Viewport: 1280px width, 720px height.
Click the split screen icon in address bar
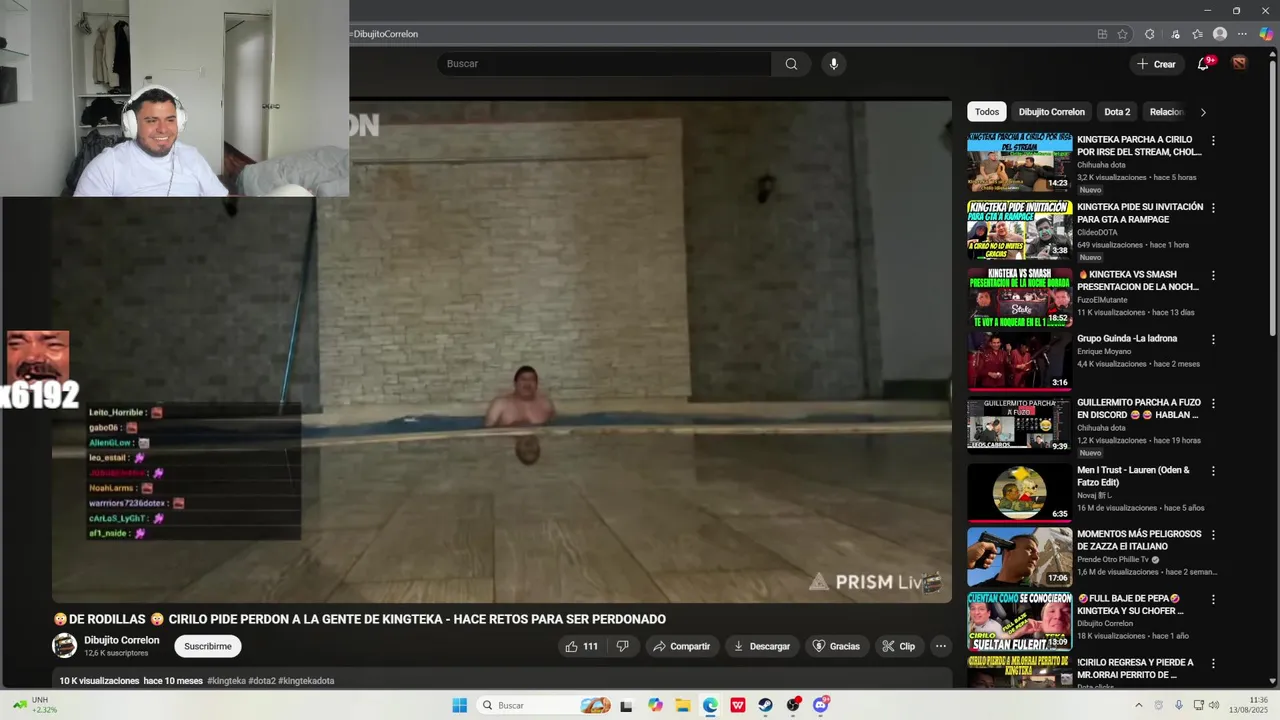1102,34
